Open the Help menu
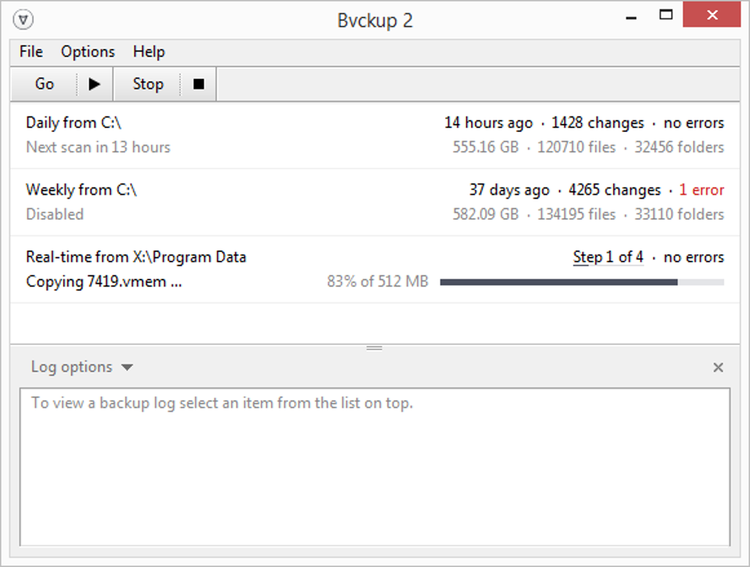 pos(149,52)
